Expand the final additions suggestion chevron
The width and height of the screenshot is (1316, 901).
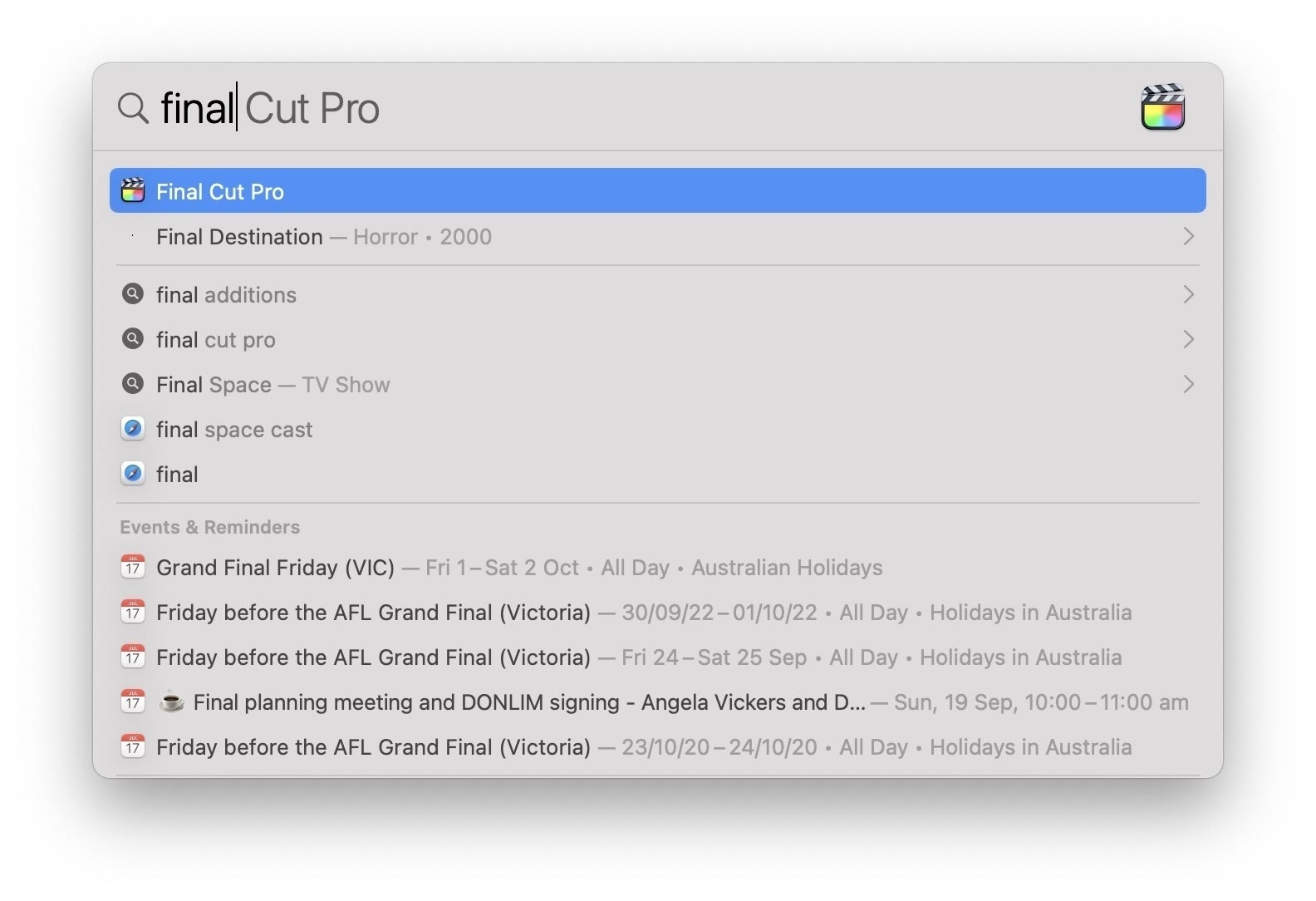1188,294
